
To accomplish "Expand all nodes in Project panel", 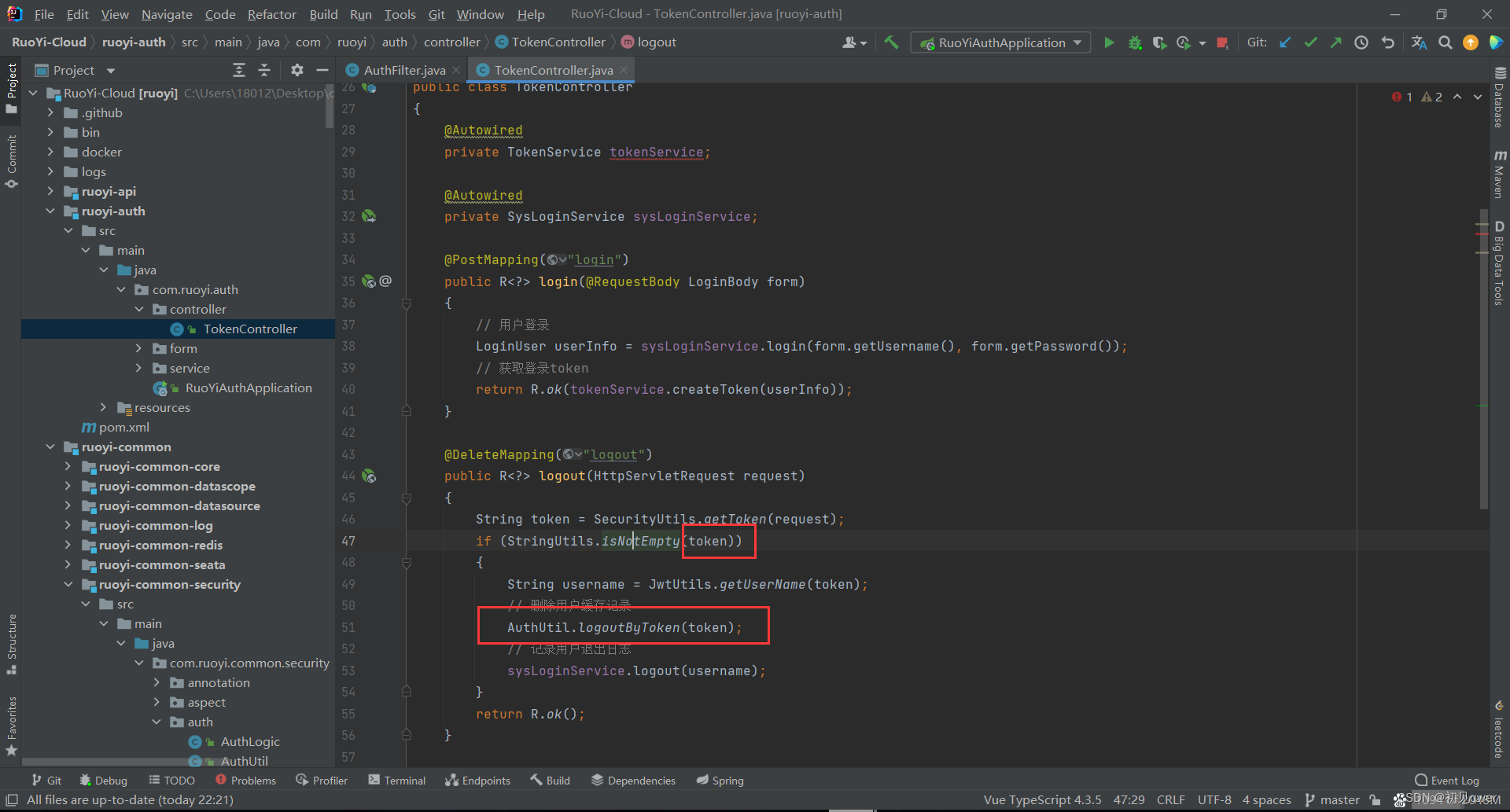I will (x=239, y=70).
